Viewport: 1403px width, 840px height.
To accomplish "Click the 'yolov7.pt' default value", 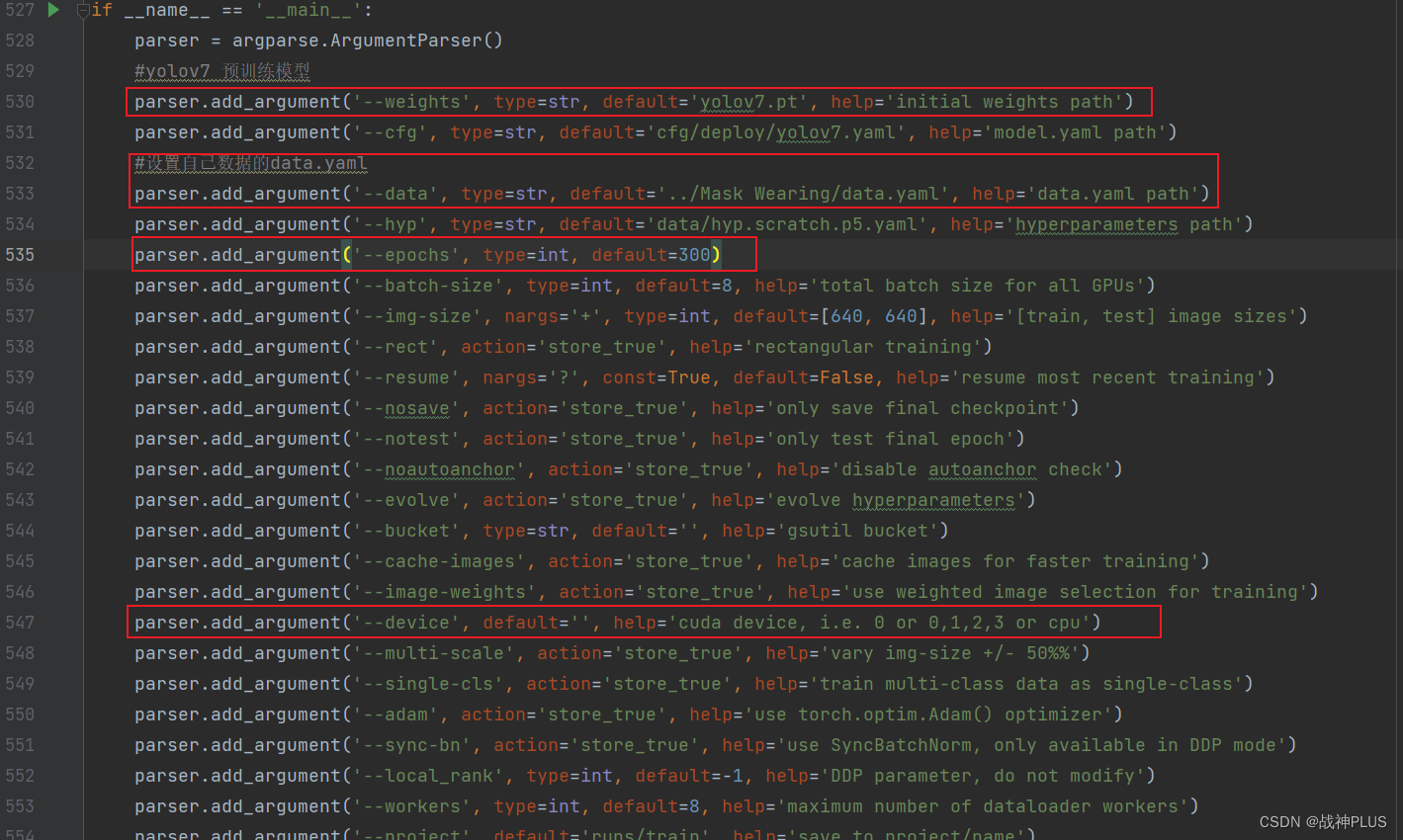I will click(x=754, y=102).
